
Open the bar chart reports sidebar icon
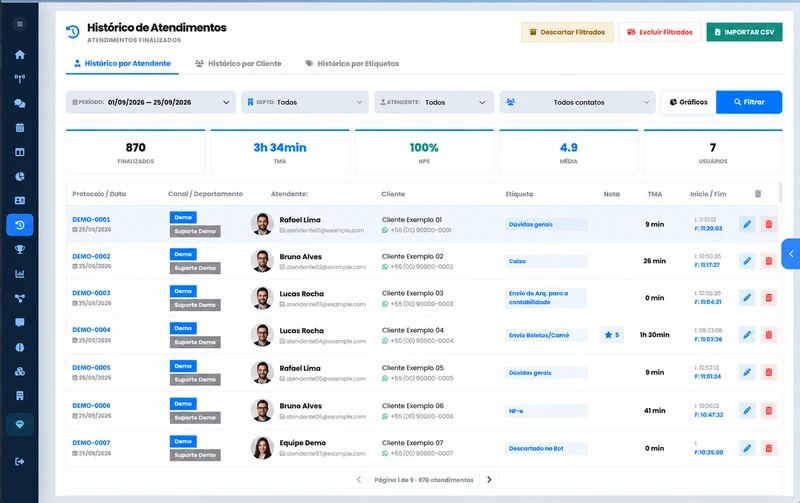19,274
